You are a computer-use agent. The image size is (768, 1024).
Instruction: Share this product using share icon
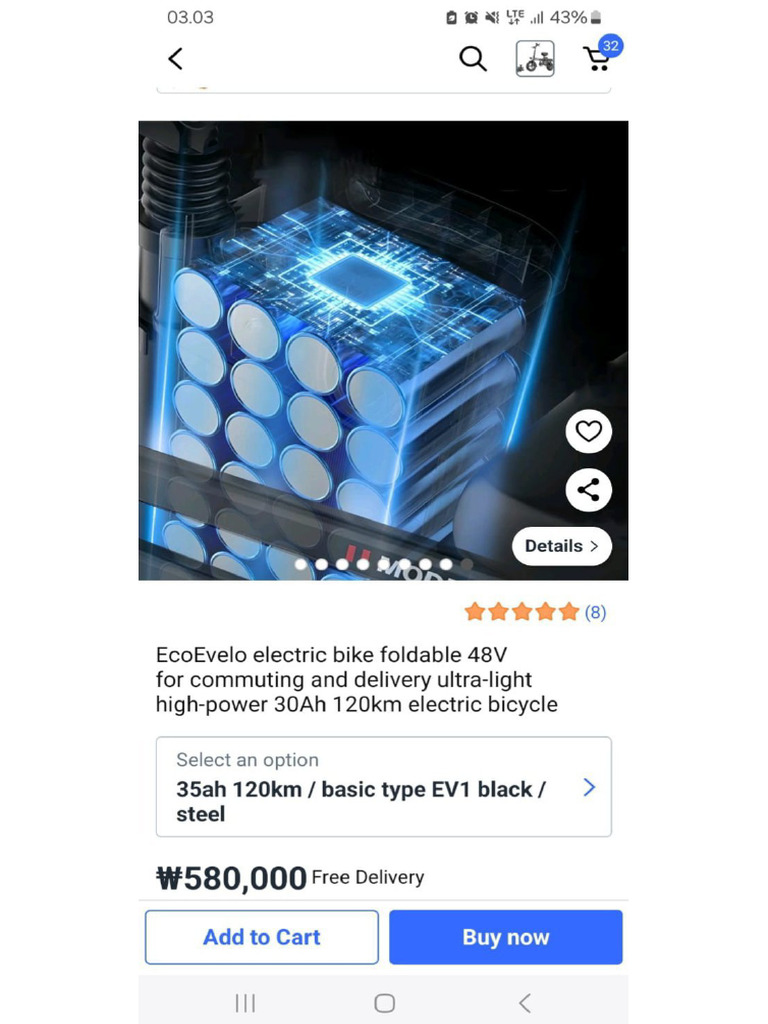pos(588,490)
